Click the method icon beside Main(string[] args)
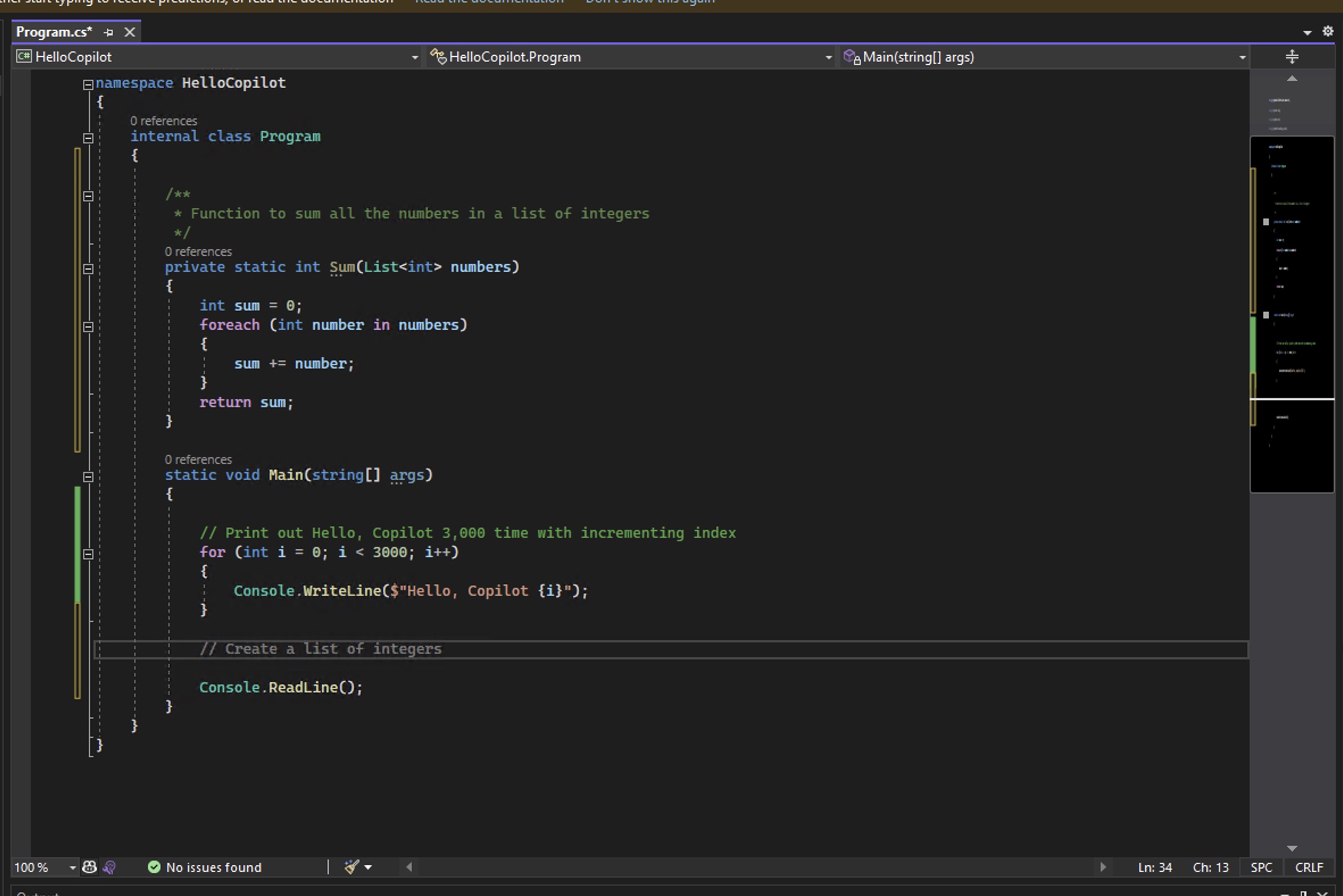The image size is (1343, 896). click(x=852, y=57)
